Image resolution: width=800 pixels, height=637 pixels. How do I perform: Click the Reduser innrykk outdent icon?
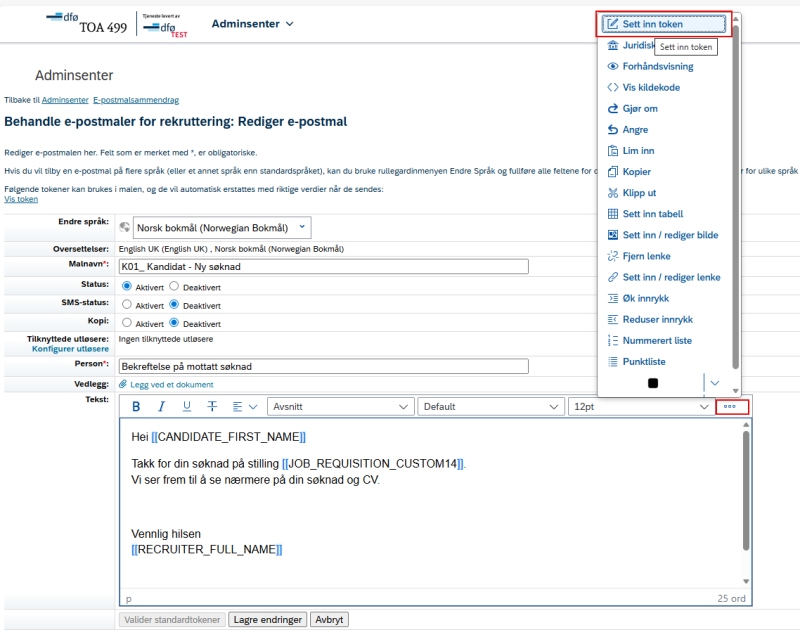coord(613,319)
